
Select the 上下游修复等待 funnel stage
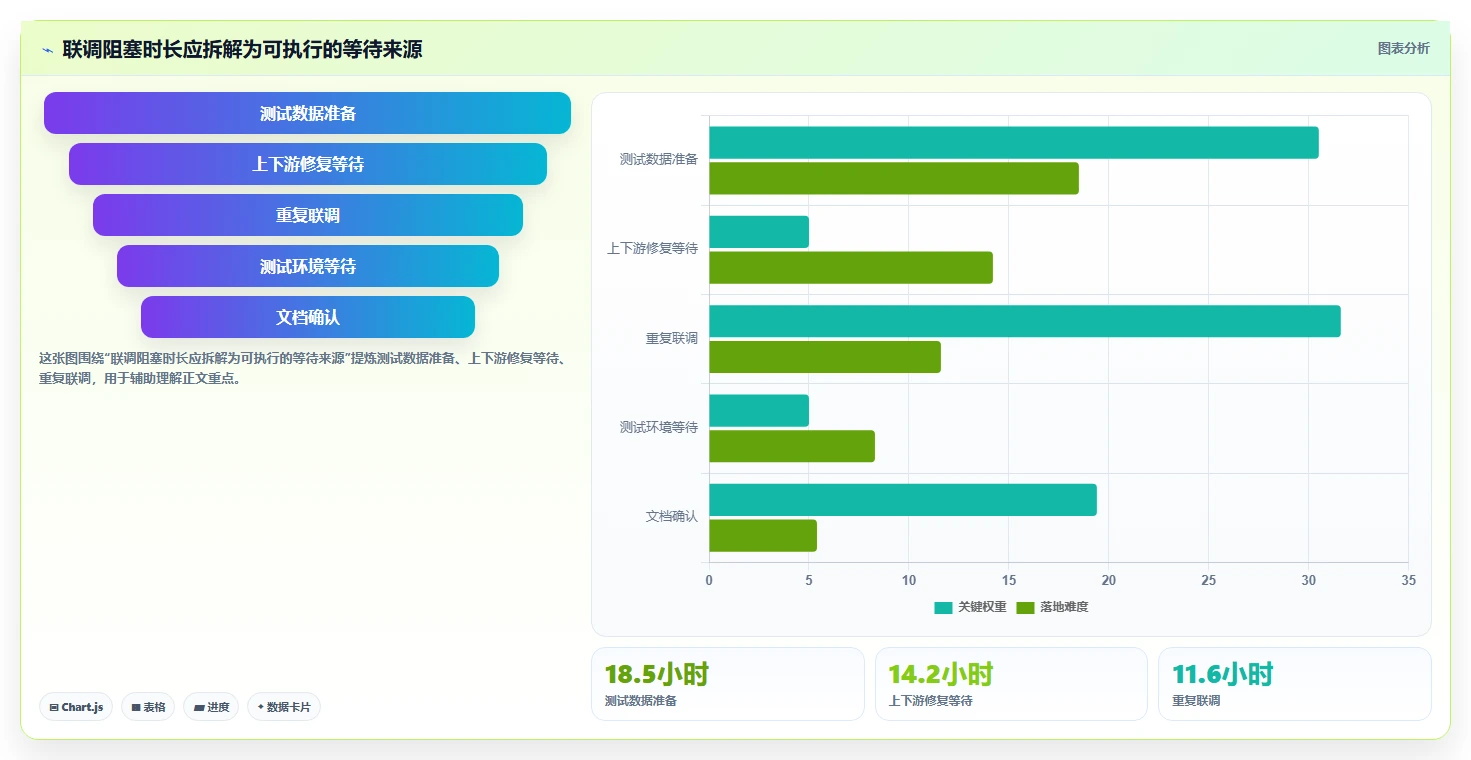[x=307, y=164]
